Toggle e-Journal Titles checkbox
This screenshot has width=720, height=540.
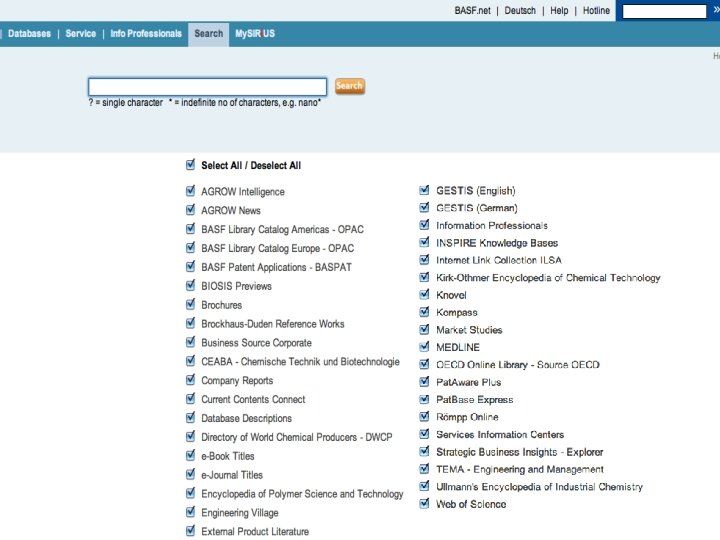191,474
